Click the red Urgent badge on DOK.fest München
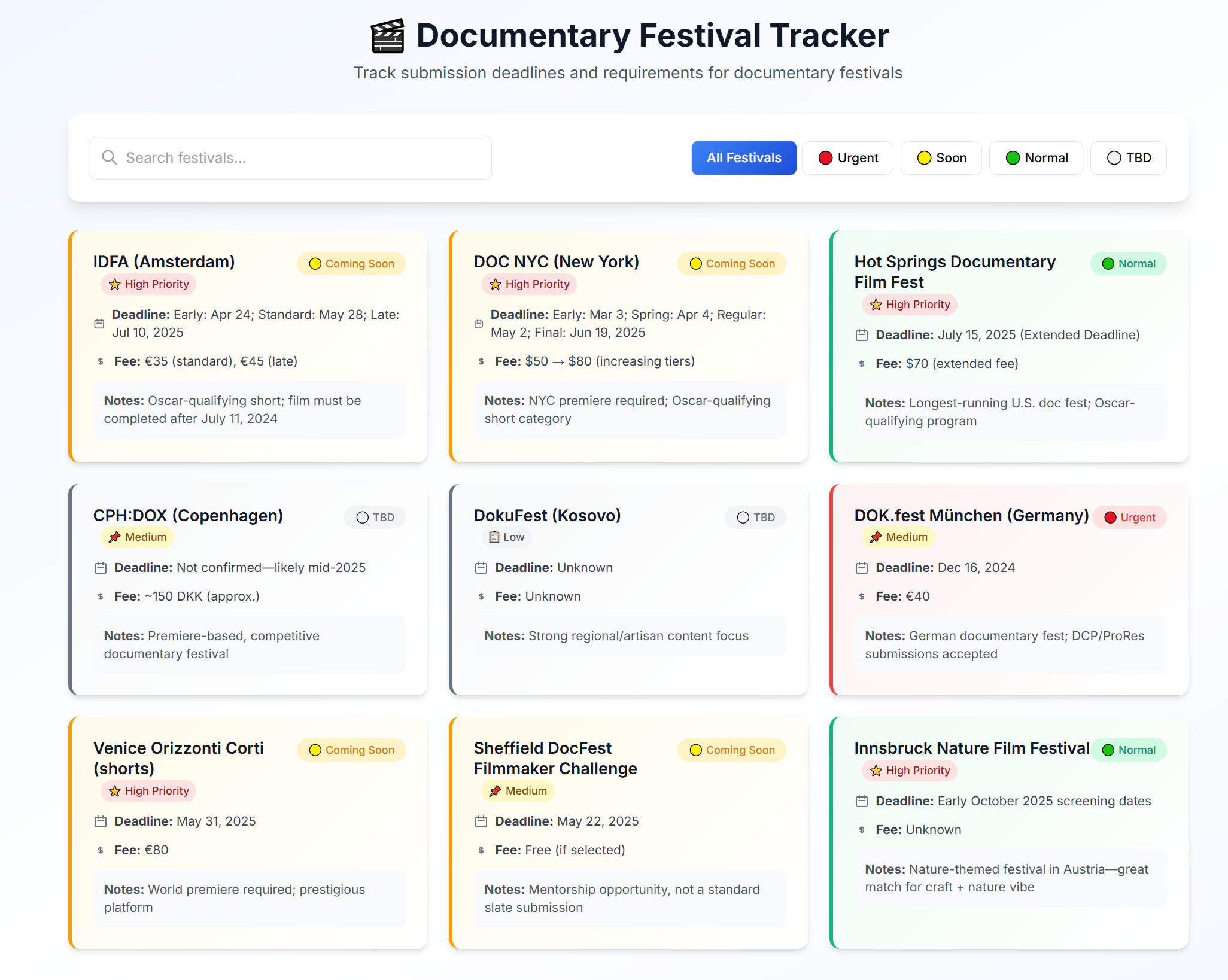This screenshot has height=980, width=1228. pos(1129,517)
